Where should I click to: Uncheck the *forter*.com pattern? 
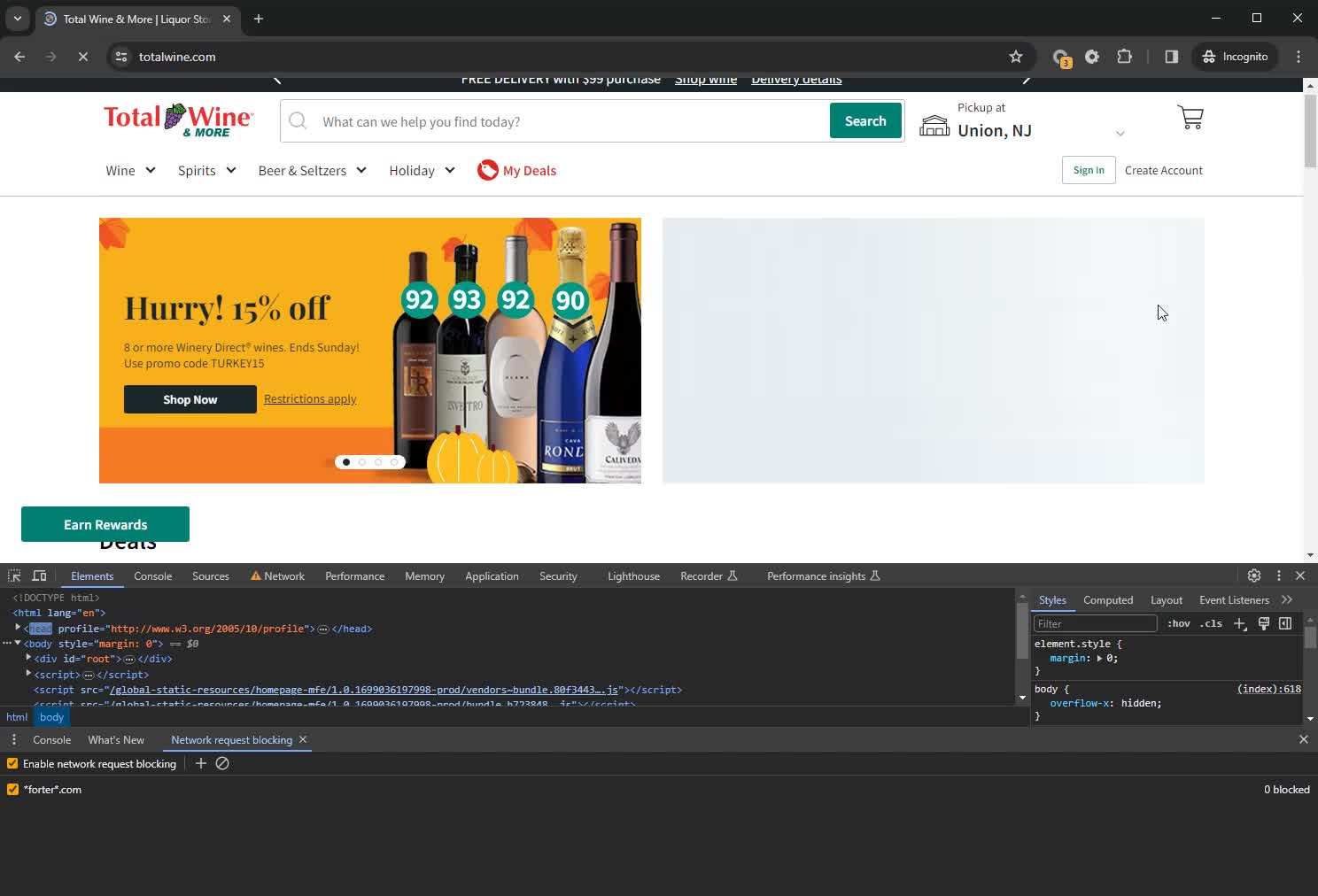click(x=12, y=789)
